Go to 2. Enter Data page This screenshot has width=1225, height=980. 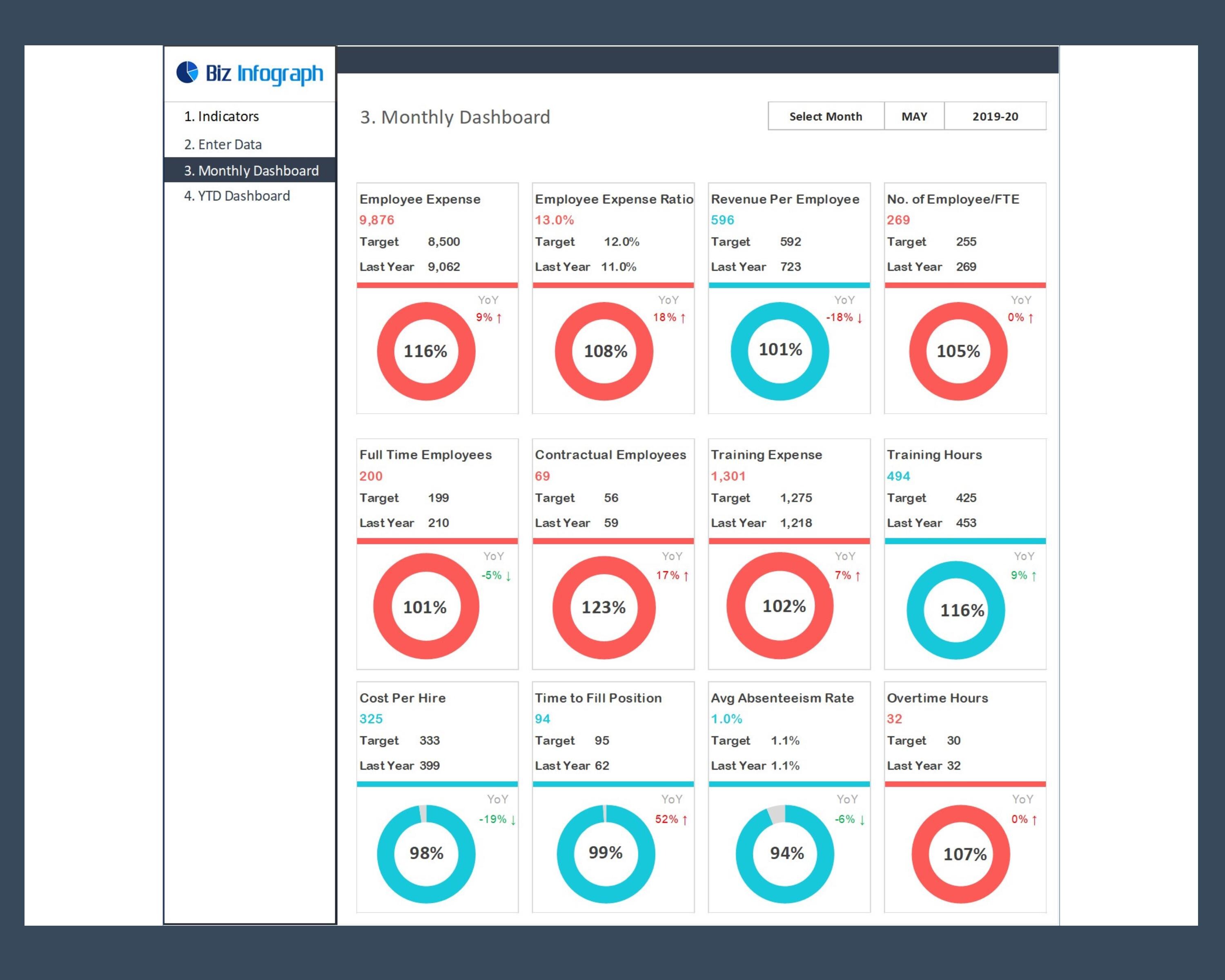click(x=223, y=144)
